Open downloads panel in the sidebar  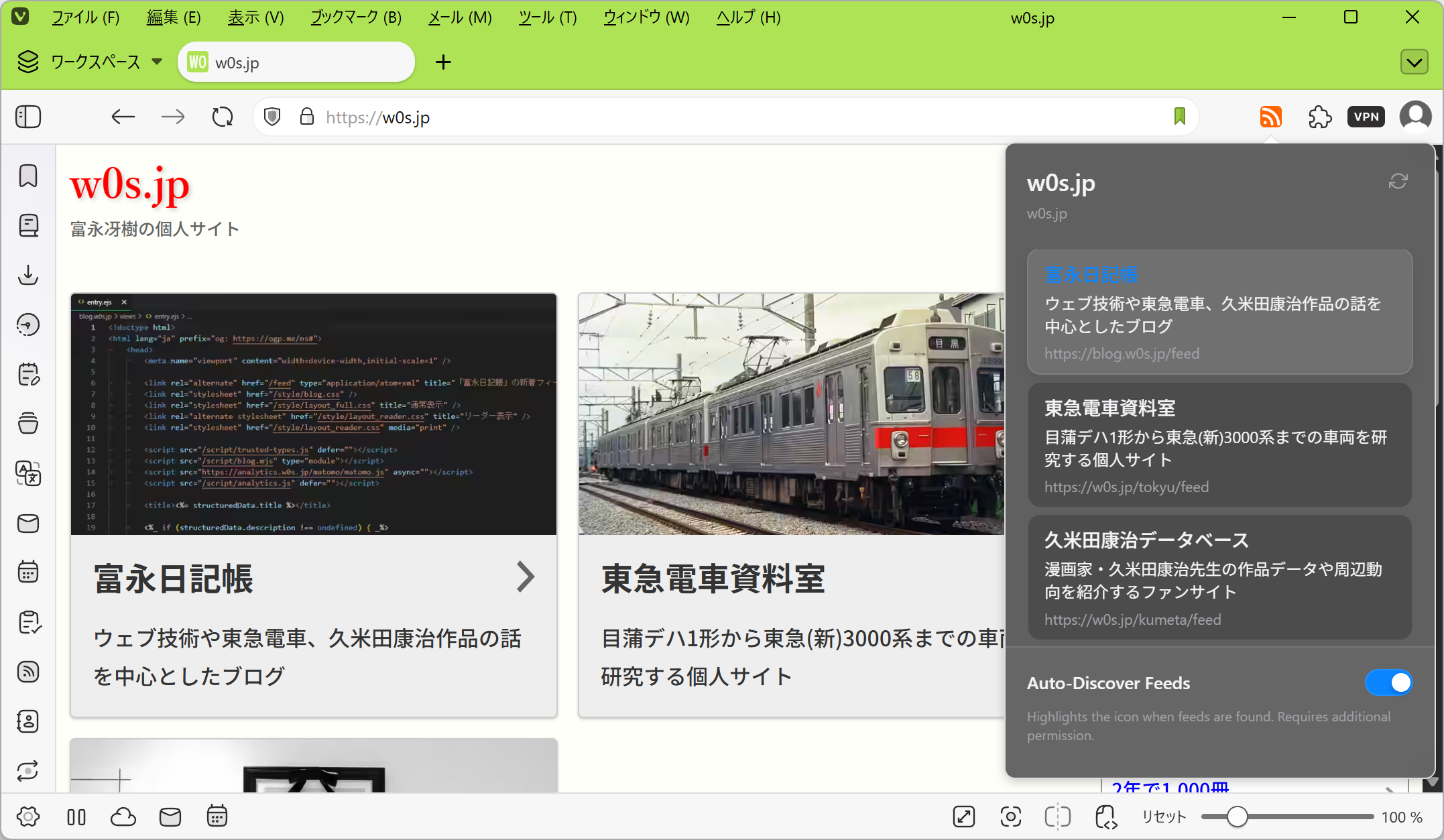coord(28,275)
